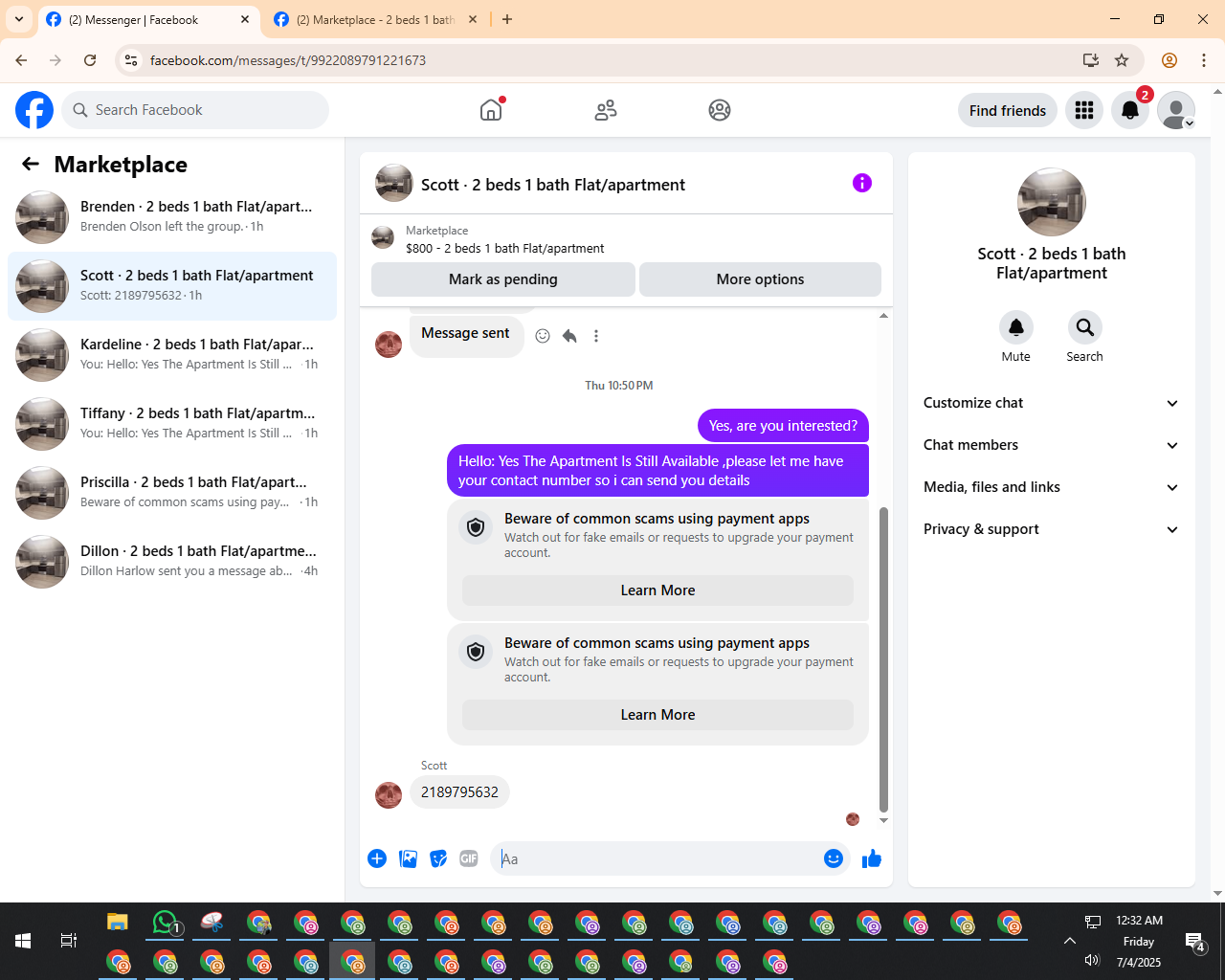1225x980 pixels.
Task: Open the Friends icon in top navigation
Action: pos(606,110)
